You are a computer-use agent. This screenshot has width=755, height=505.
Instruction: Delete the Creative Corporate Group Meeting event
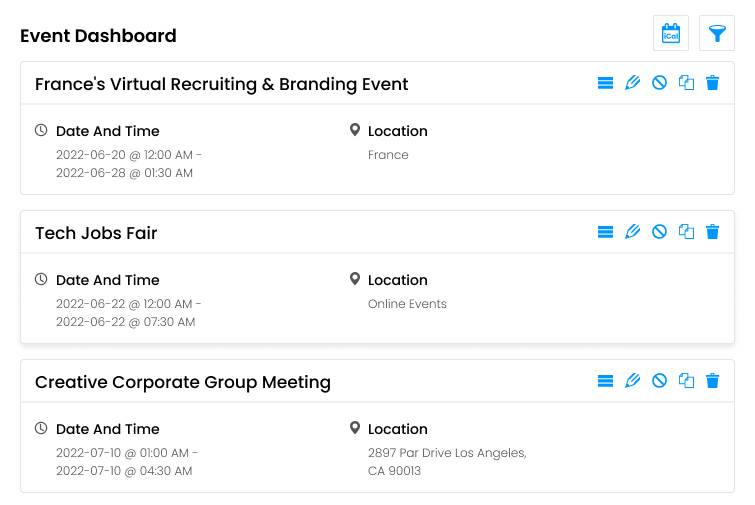[713, 381]
